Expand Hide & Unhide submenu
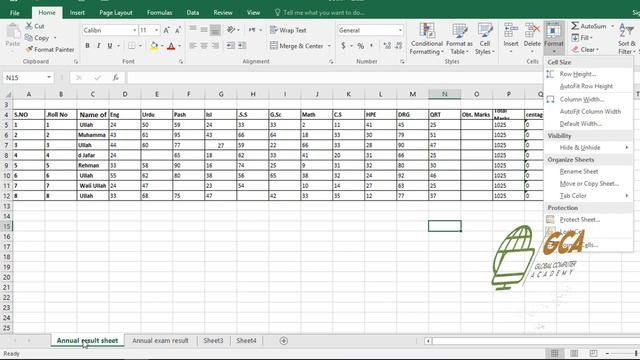 click(589, 147)
